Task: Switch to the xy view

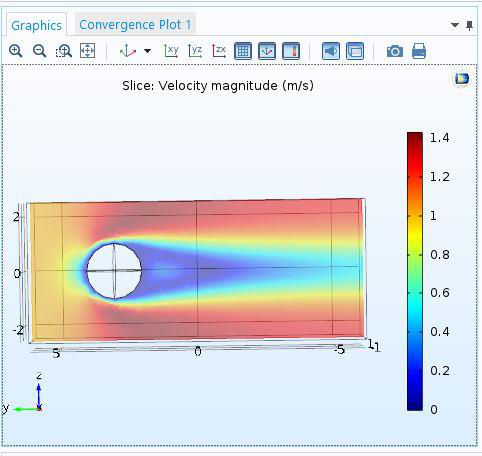Action: pos(171,51)
